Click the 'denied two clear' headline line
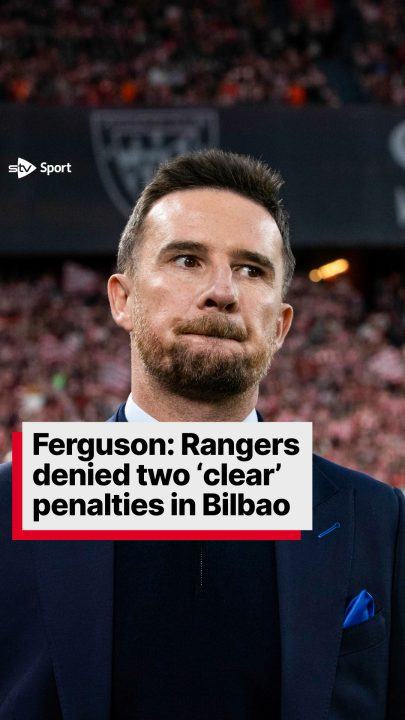This screenshot has height=720, width=405. [164, 476]
